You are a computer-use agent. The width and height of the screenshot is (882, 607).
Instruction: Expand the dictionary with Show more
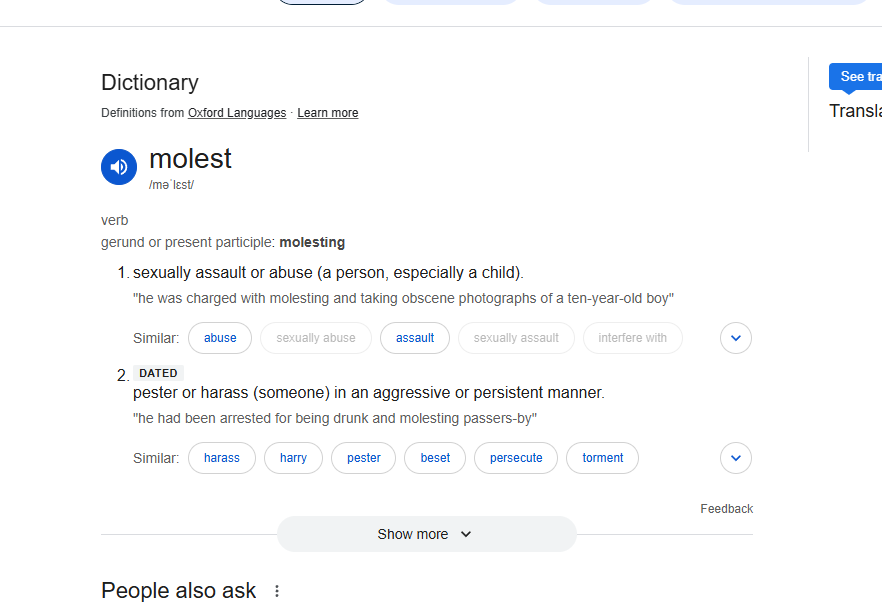426,534
